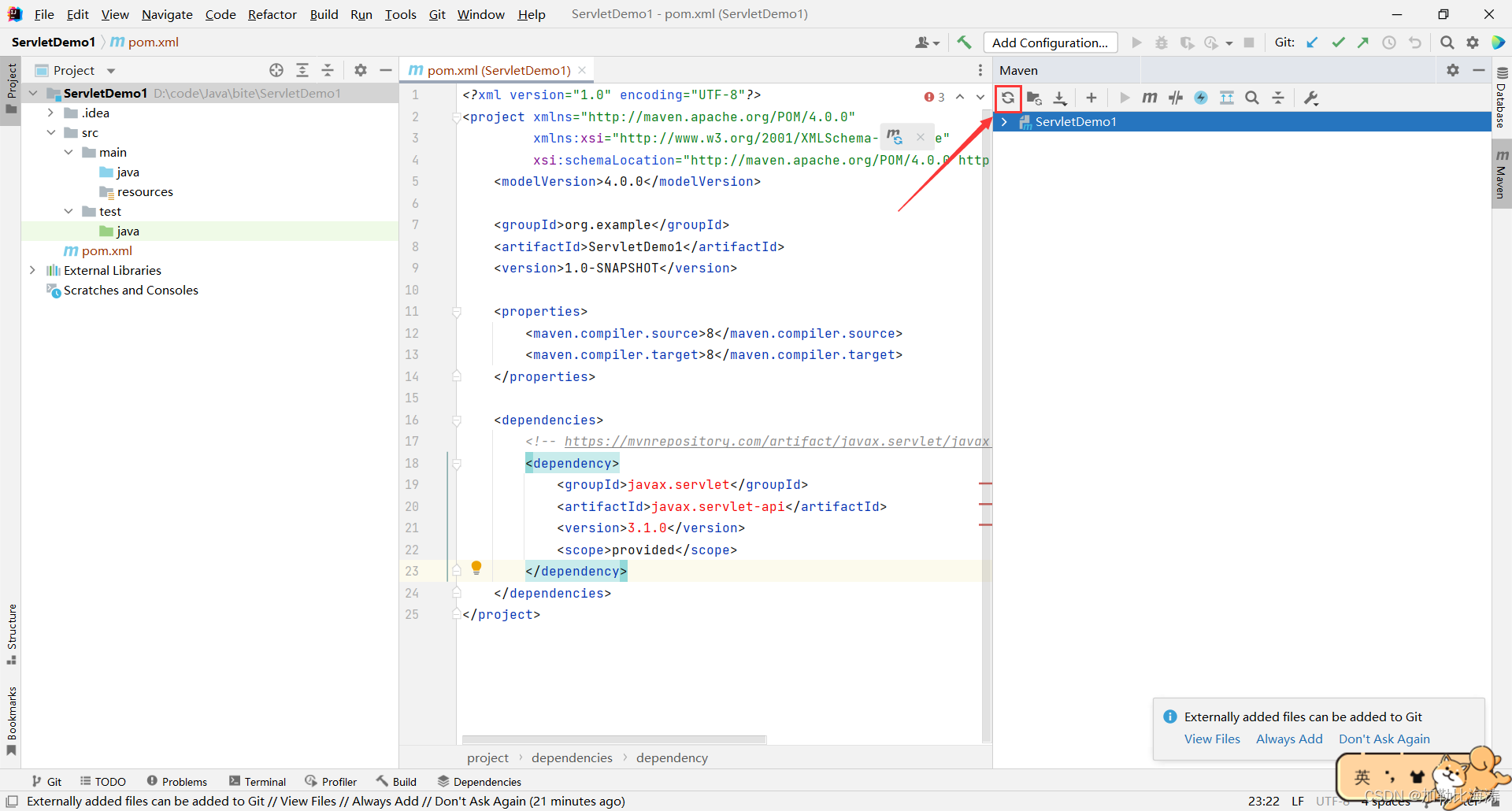Toggle skip tests mode in Maven panel
Viewport: 1512px width, 811px height.
click(x=1176, y=98)
